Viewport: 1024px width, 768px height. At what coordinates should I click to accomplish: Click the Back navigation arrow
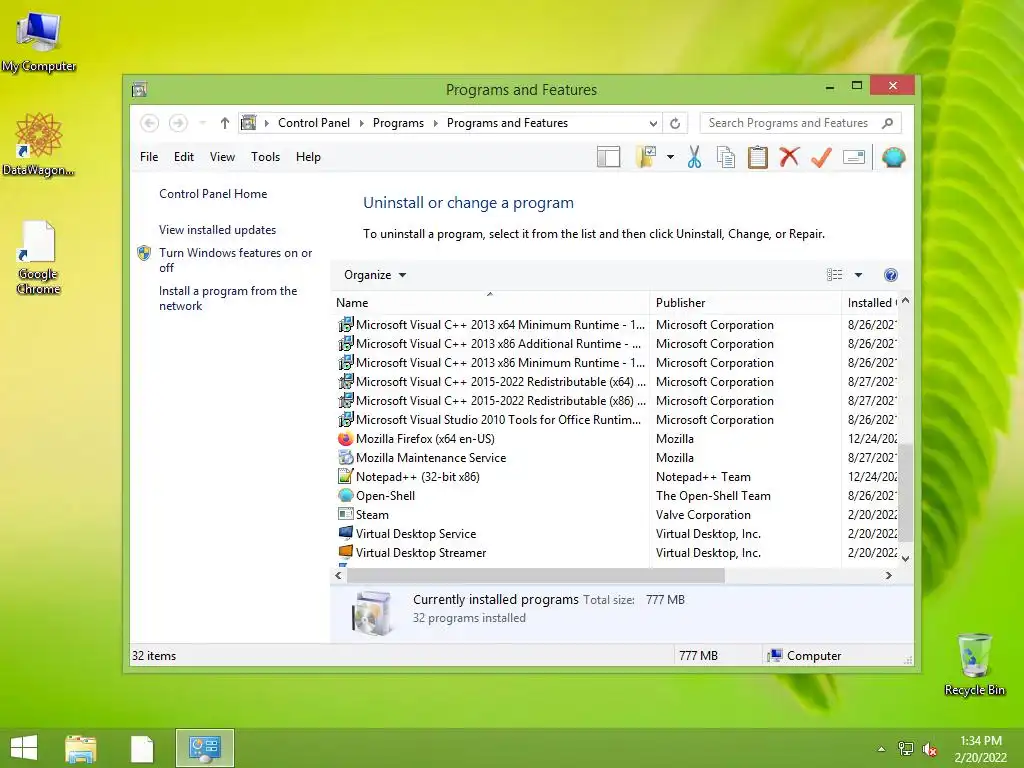coord(150,123)
